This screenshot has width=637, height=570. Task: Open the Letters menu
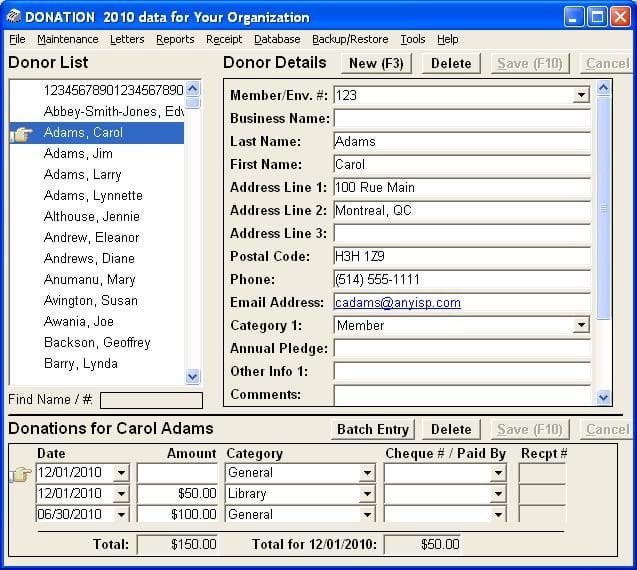pyautogui.click(x=127, y=39)
